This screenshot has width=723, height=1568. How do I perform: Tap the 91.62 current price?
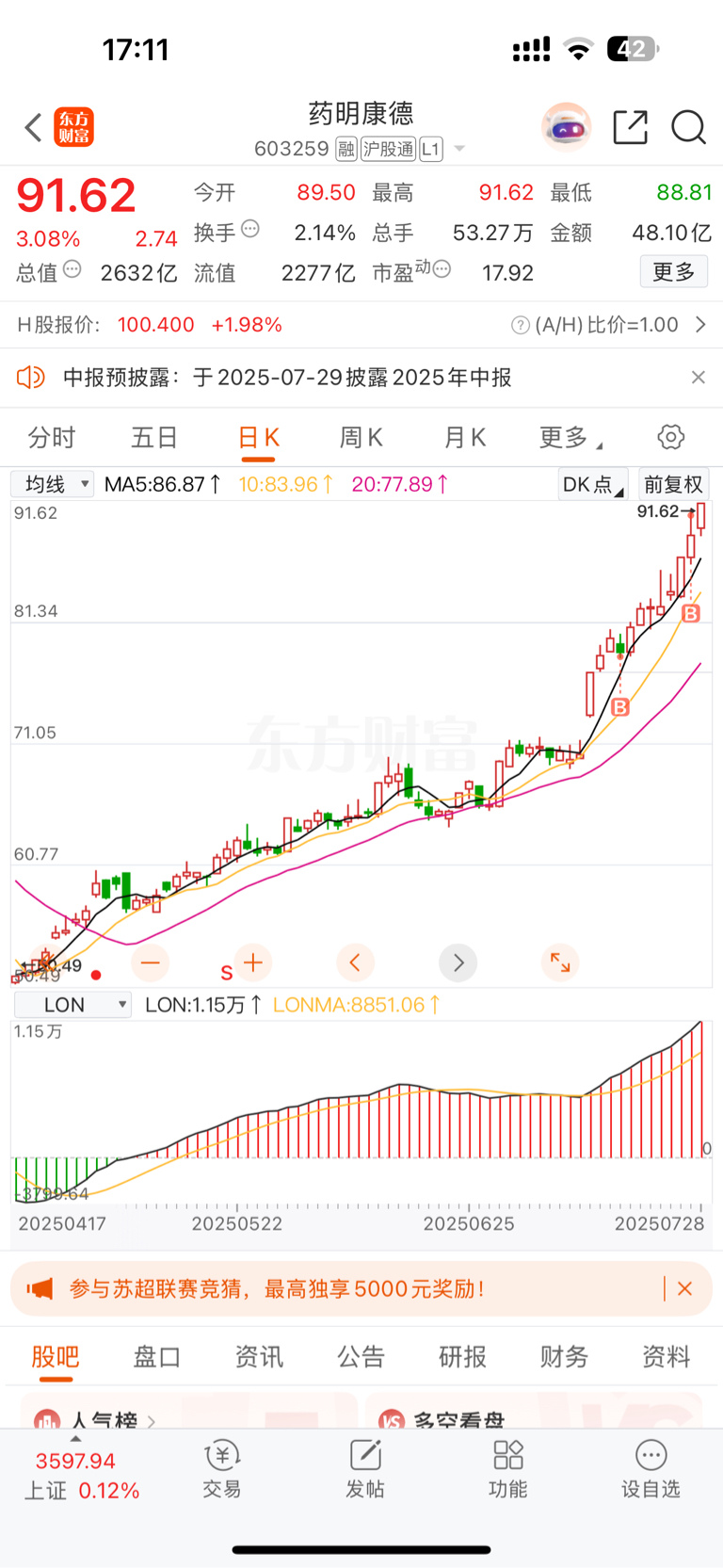76,196
